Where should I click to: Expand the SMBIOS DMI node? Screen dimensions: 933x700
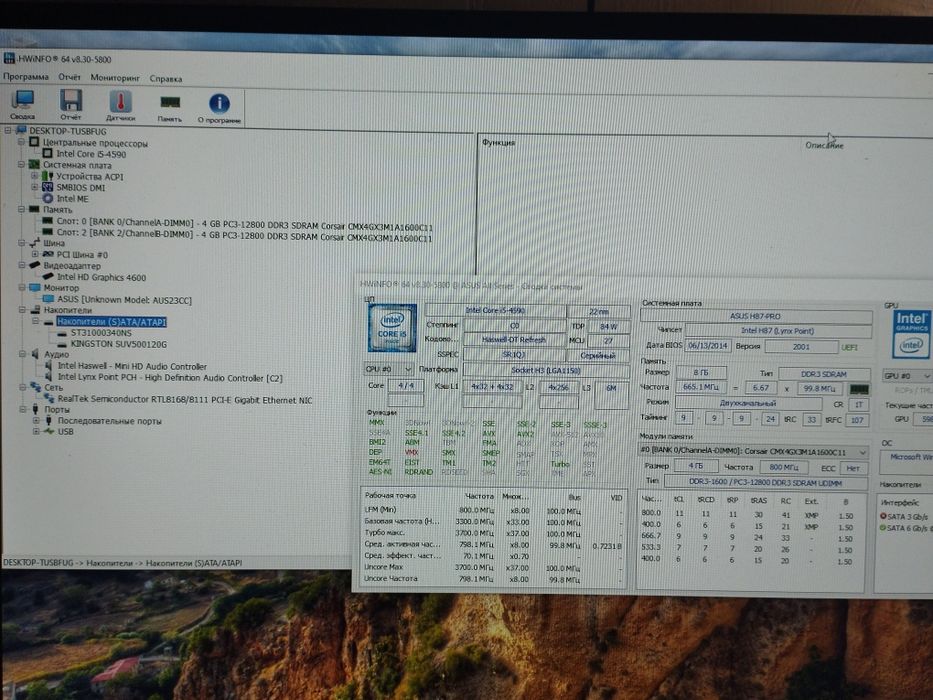click(35, 187)
